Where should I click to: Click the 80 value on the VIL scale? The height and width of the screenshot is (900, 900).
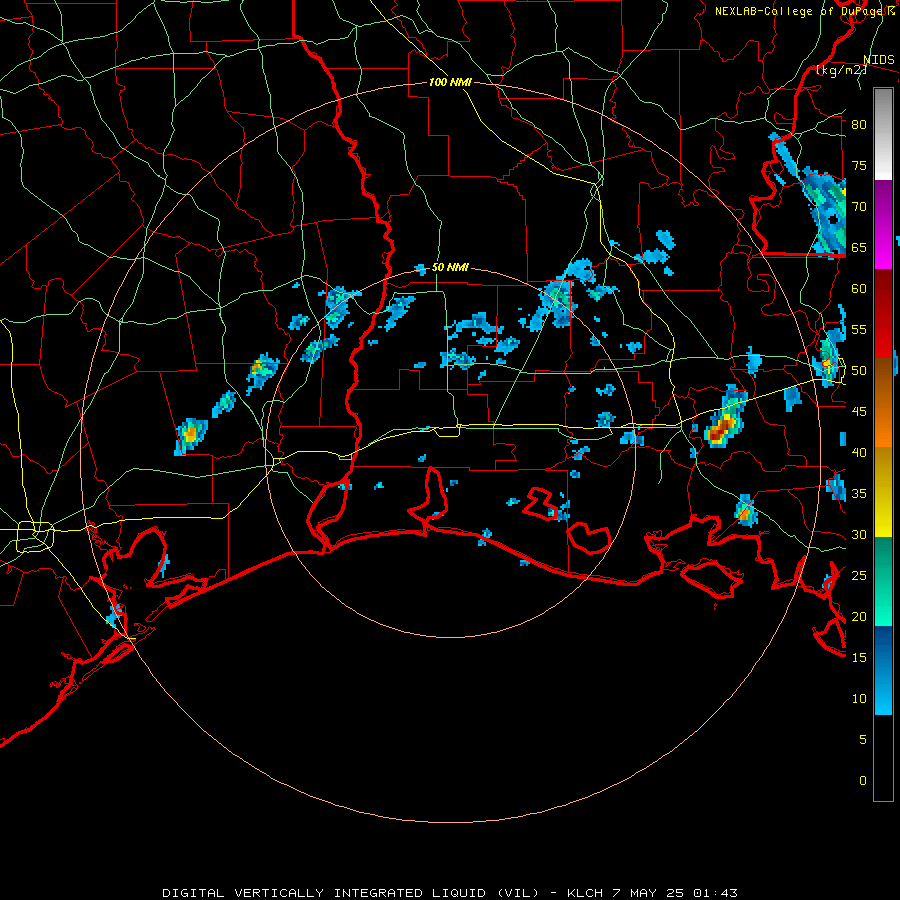tap(859, 125)
